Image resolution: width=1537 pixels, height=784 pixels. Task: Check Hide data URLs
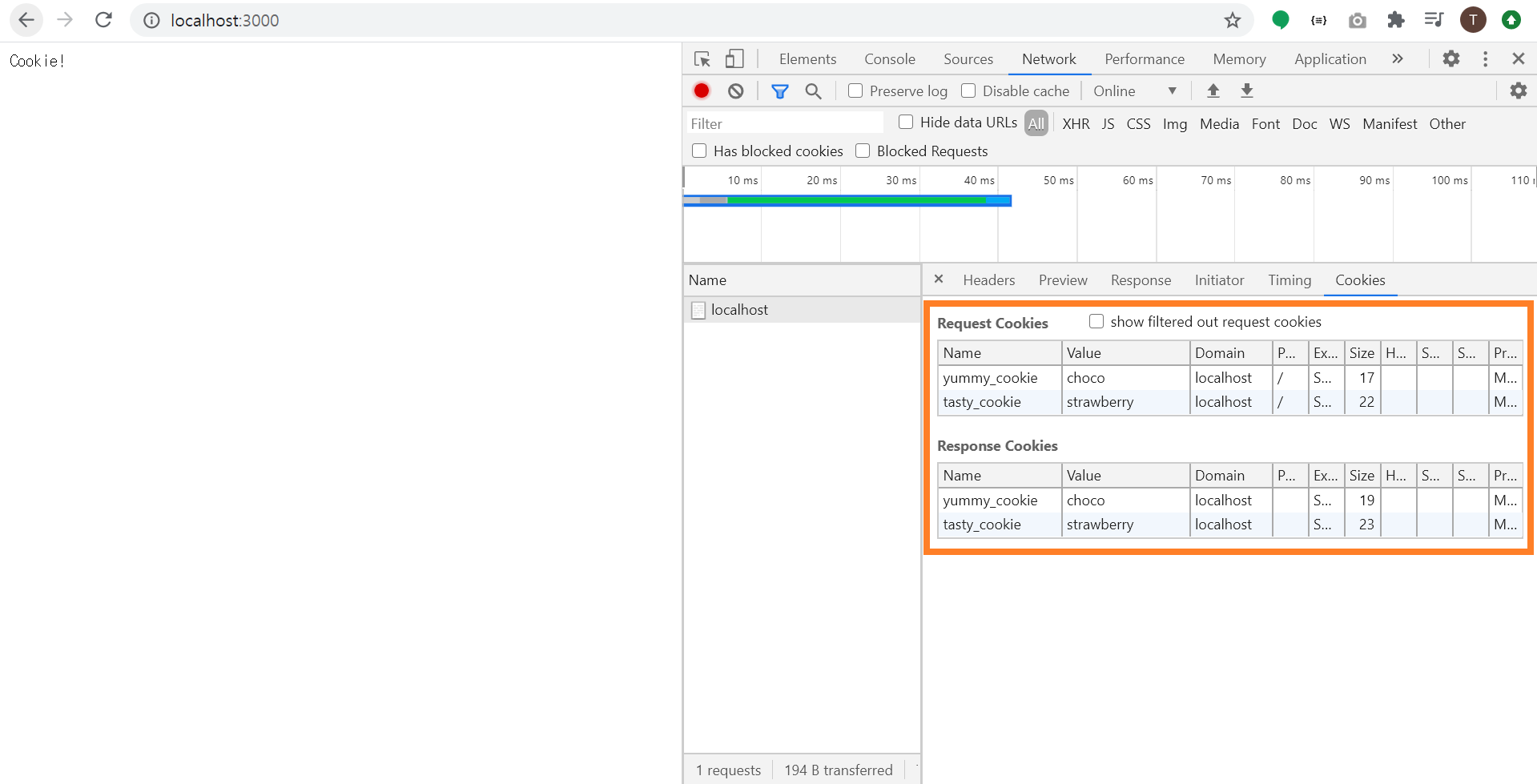click(x=906, y=122)
